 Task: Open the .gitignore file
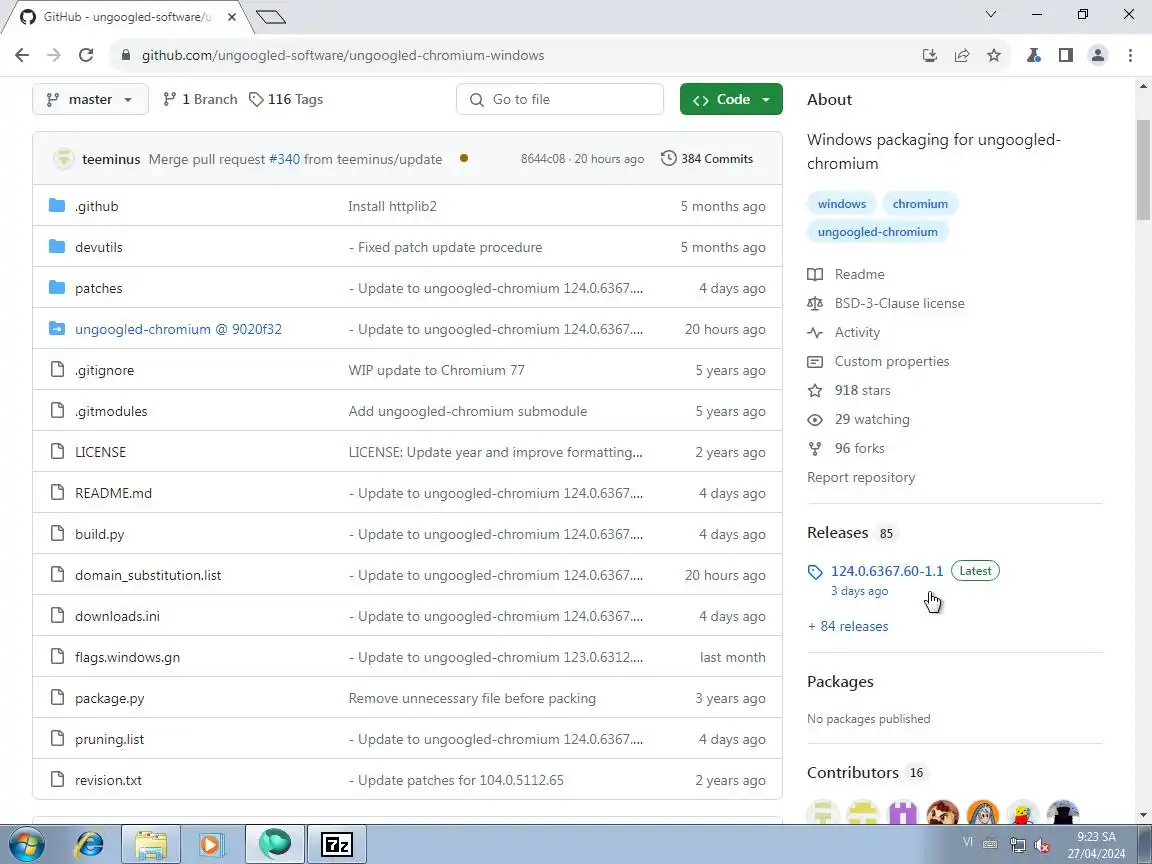click(x=104, y=370)
